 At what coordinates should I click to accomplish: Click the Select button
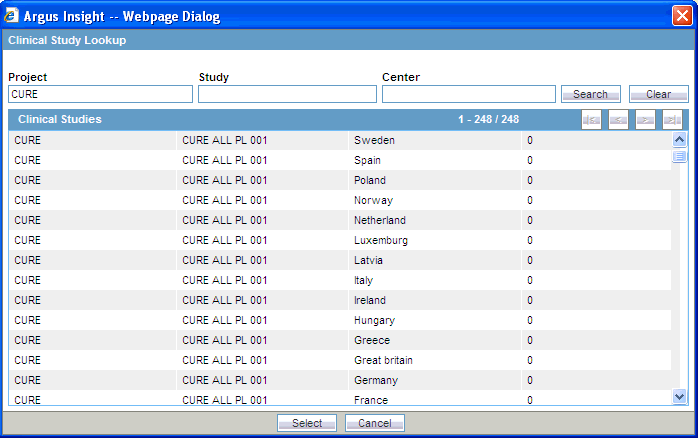tap(307, 423)
